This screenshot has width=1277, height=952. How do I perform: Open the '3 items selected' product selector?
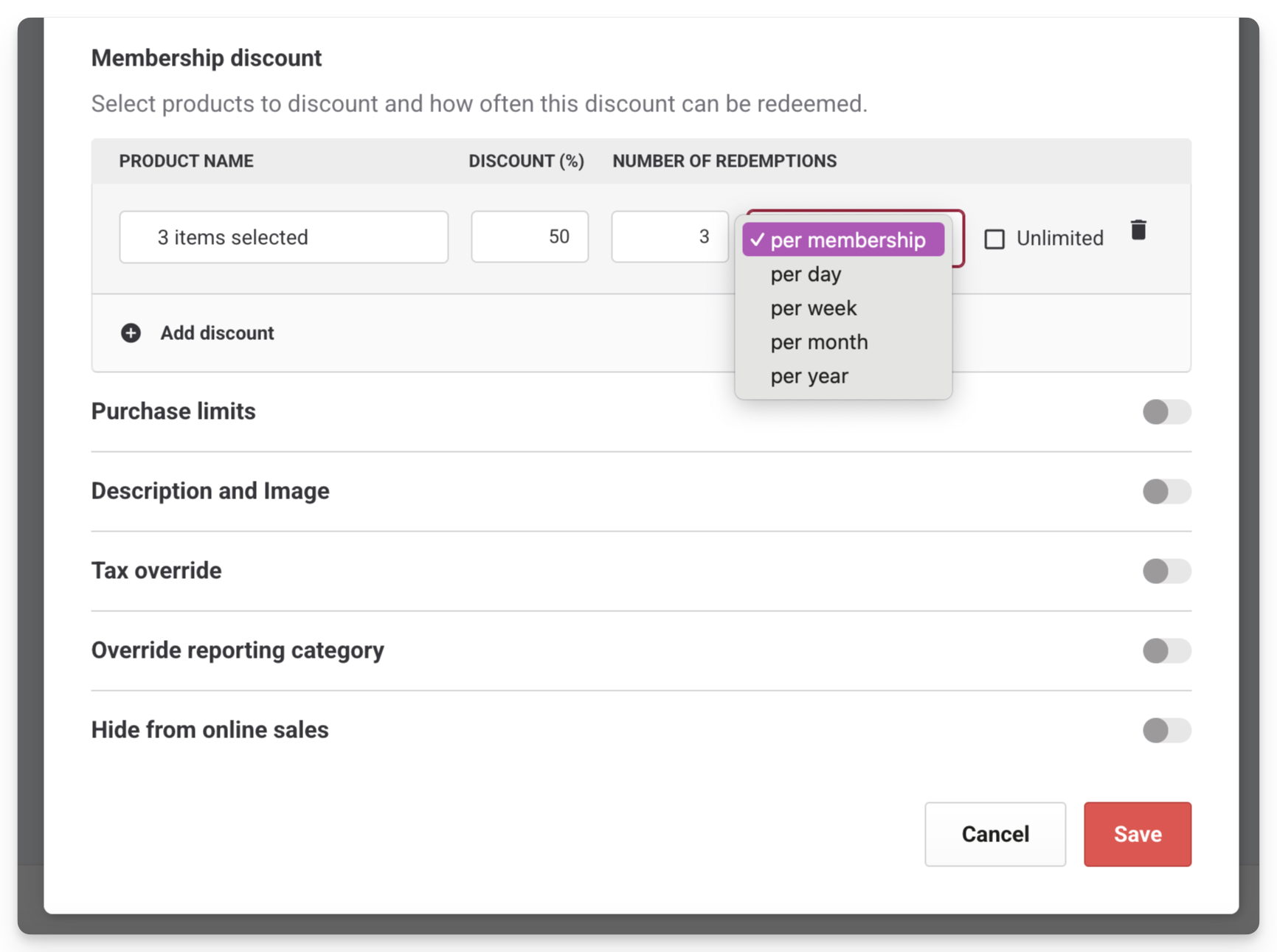click(x=283, y=237)
